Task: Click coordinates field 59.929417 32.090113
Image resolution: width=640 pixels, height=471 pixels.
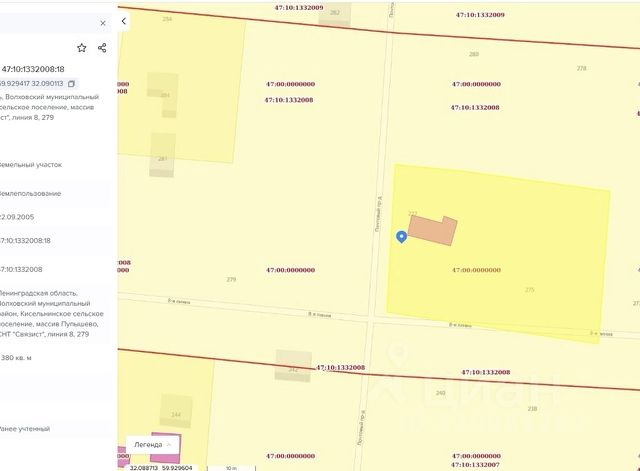Action: pos(32,84)
